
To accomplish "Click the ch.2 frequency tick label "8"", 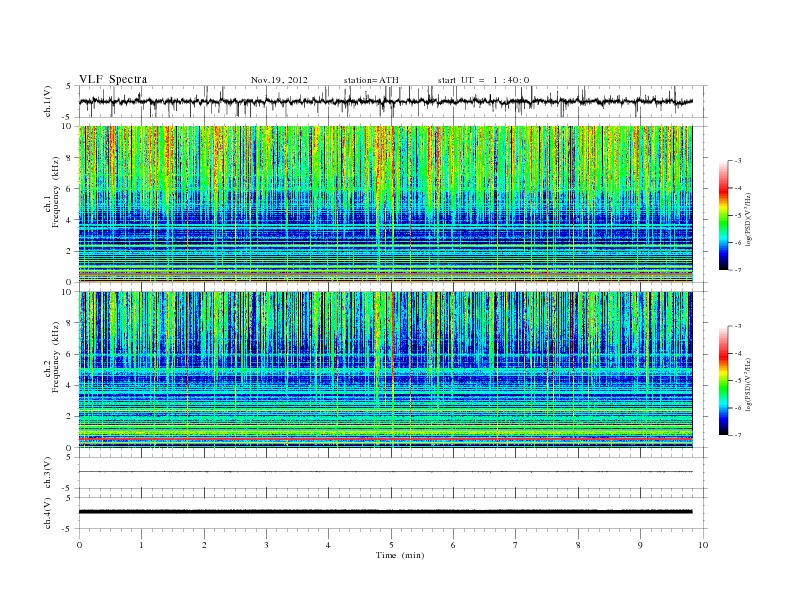I will 70,323.
